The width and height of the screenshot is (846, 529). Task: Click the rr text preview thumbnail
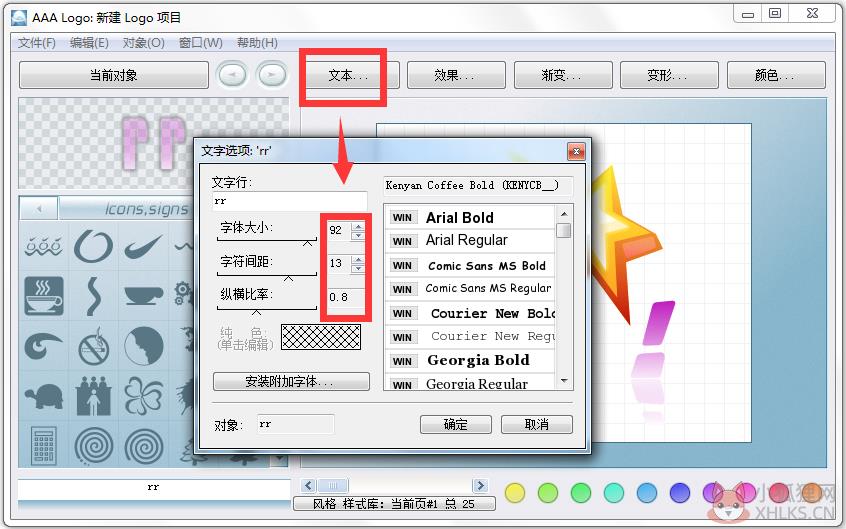[x=153, y=143]
